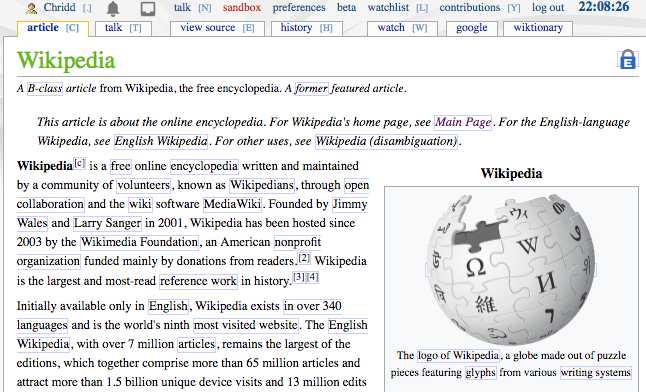Screen dimensions: 646x392
Task: Open the Larry Sanger link
Action: coord(107,223)
